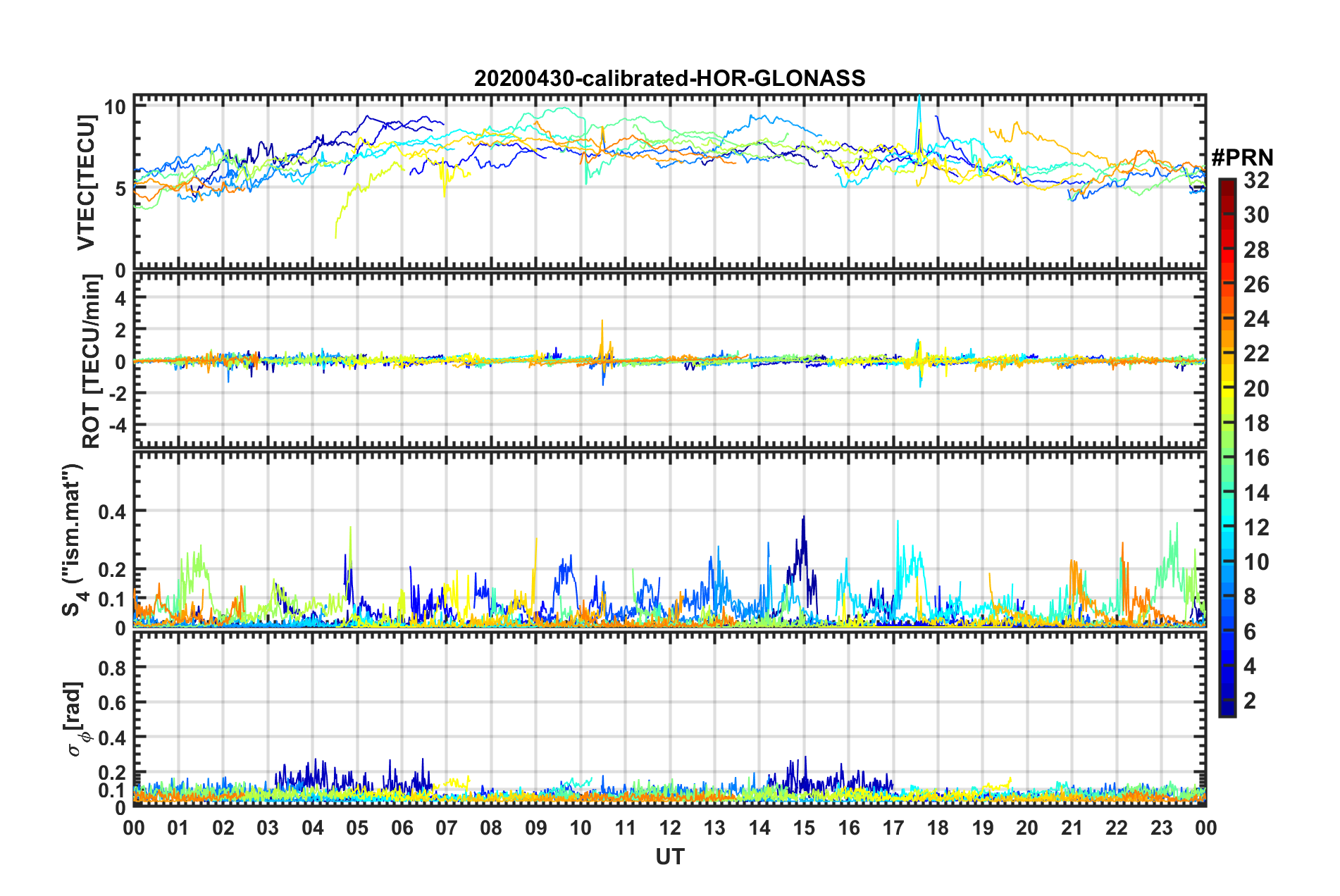Click the plot title "20200430-calibrated-HOR-GLONASS"

[x=669, y=78]
